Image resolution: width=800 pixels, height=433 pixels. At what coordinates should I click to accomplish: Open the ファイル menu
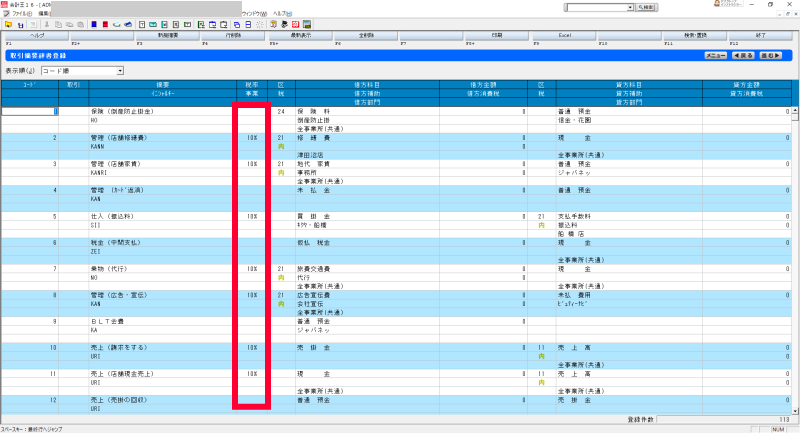(21, 13)
